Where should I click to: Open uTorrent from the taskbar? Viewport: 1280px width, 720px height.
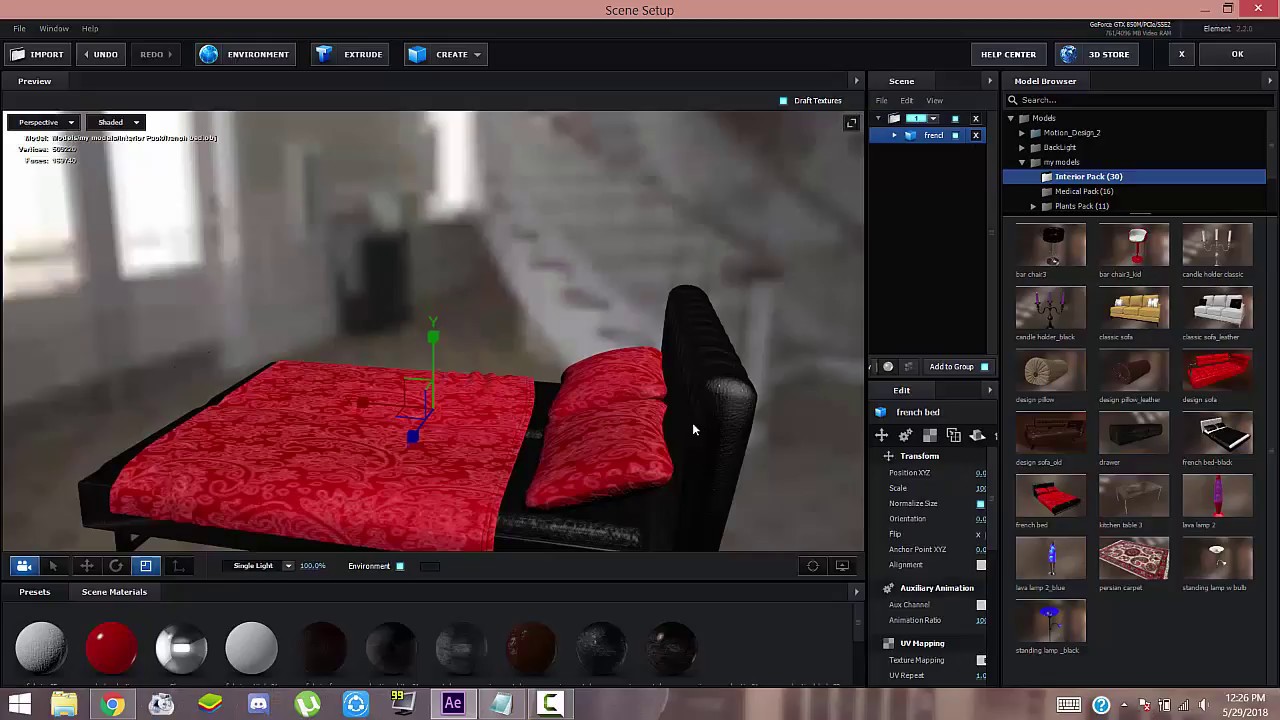pyautogui.click(x=307, y=704)
